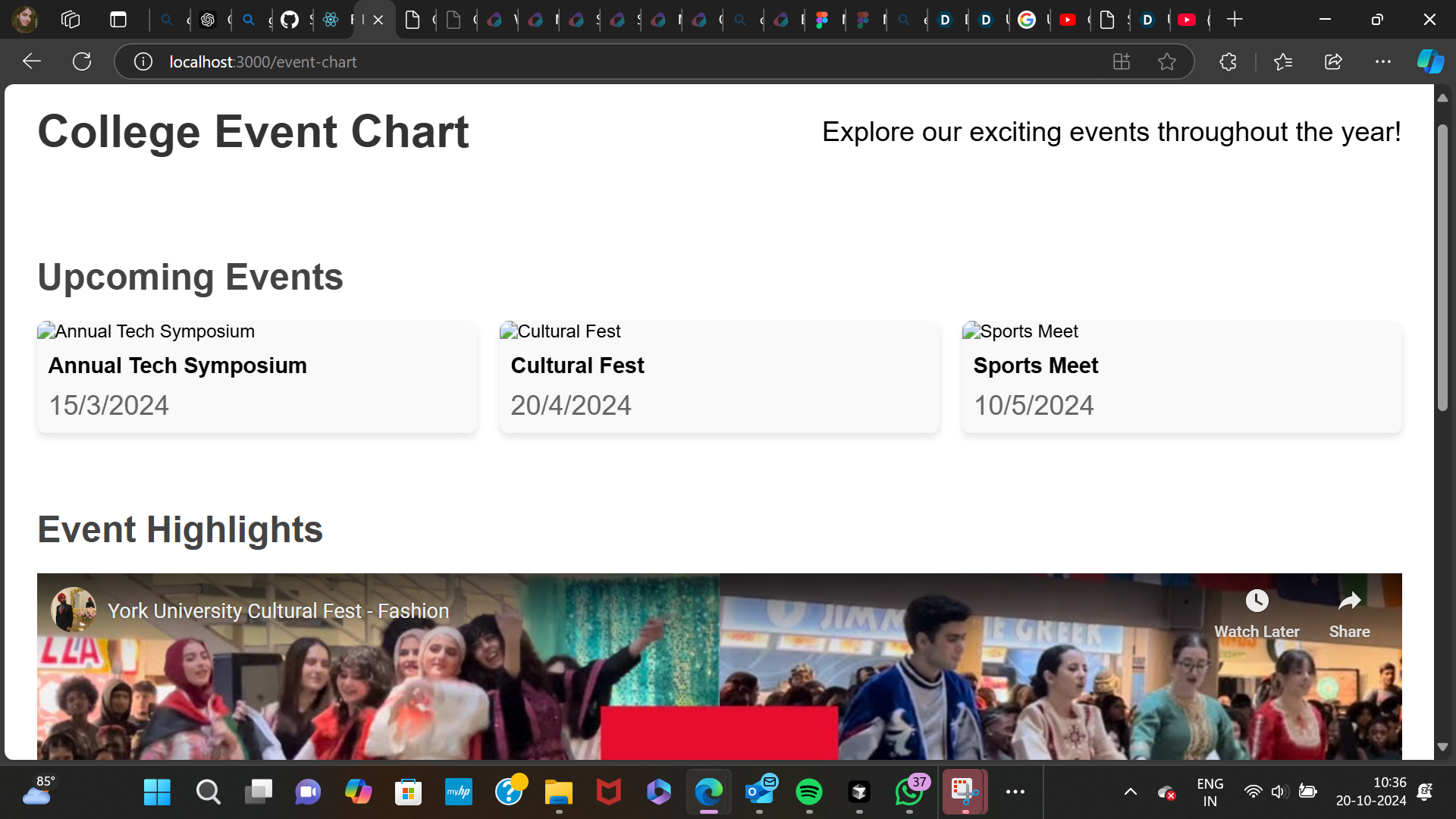Click the page vertical scrollbar thumb

[1442, 265]
